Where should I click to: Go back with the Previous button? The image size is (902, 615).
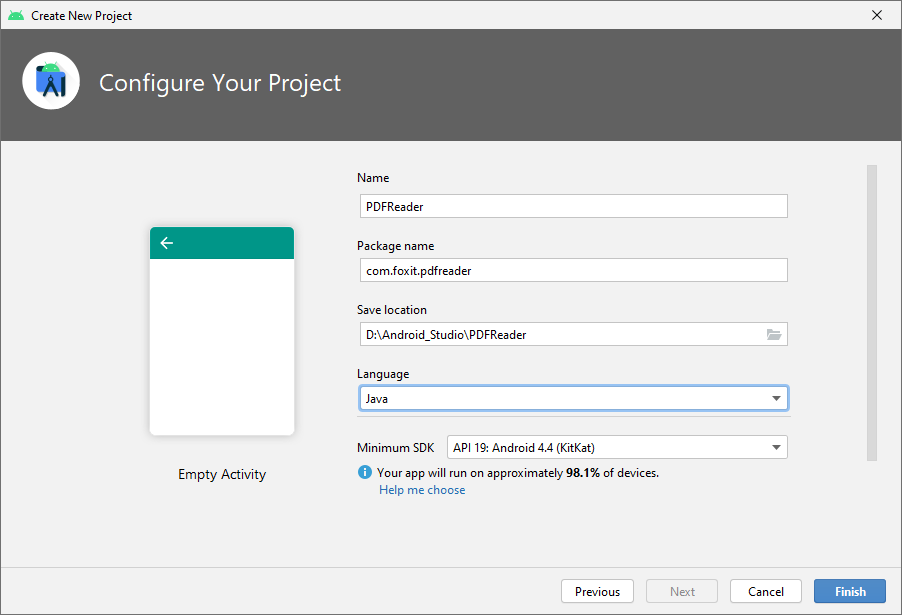[597, 592]
